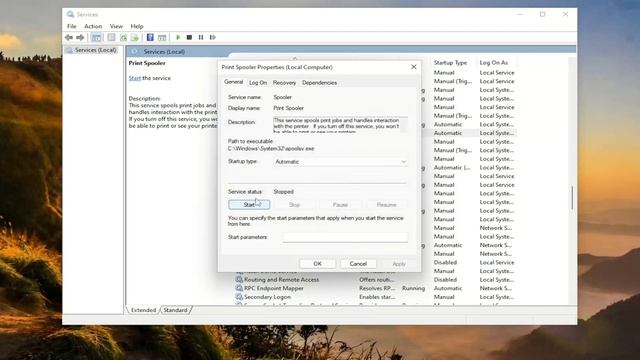Open the Startup type dropdown
The image size is (640, 360).
[341, 162]
